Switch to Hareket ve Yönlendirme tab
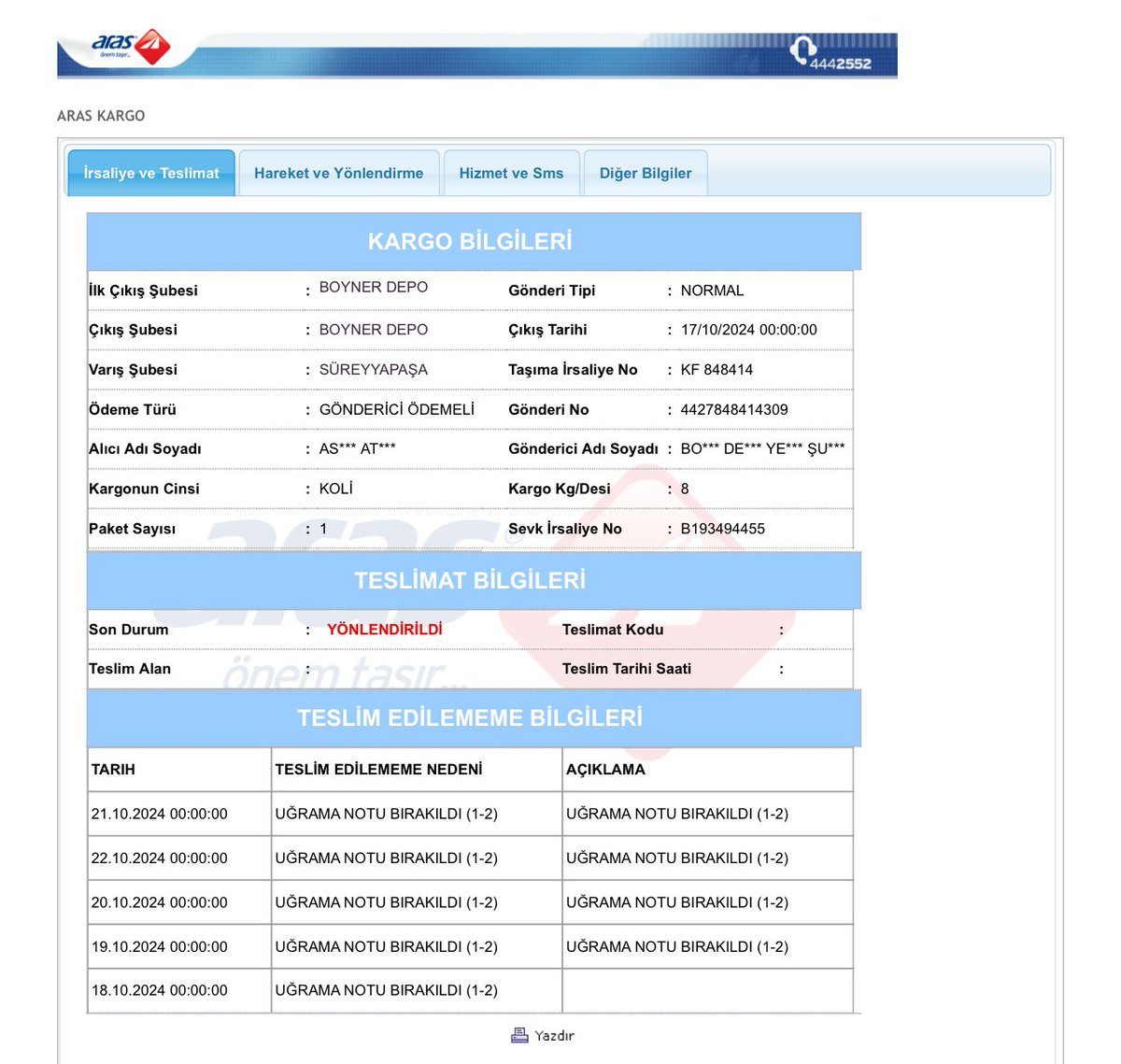 (339, 173)
